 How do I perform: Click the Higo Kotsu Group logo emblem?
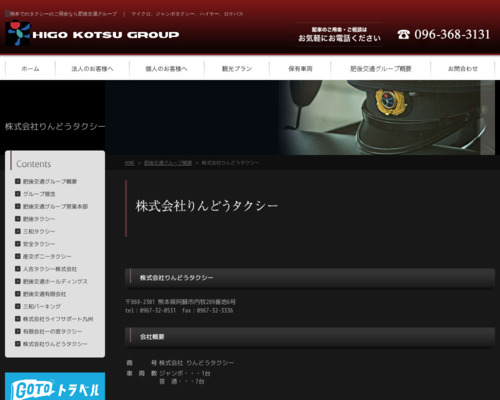click(x=18, y=34)
